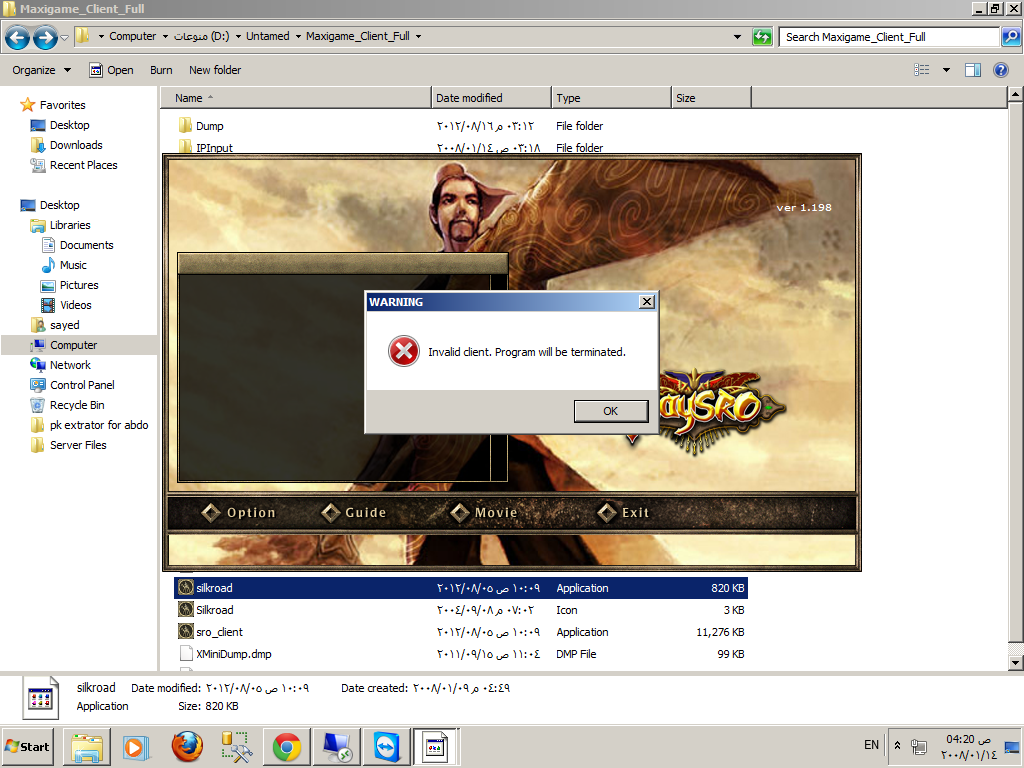Open the Videos library
1024x768 pixels.
[x=75, y=305]
